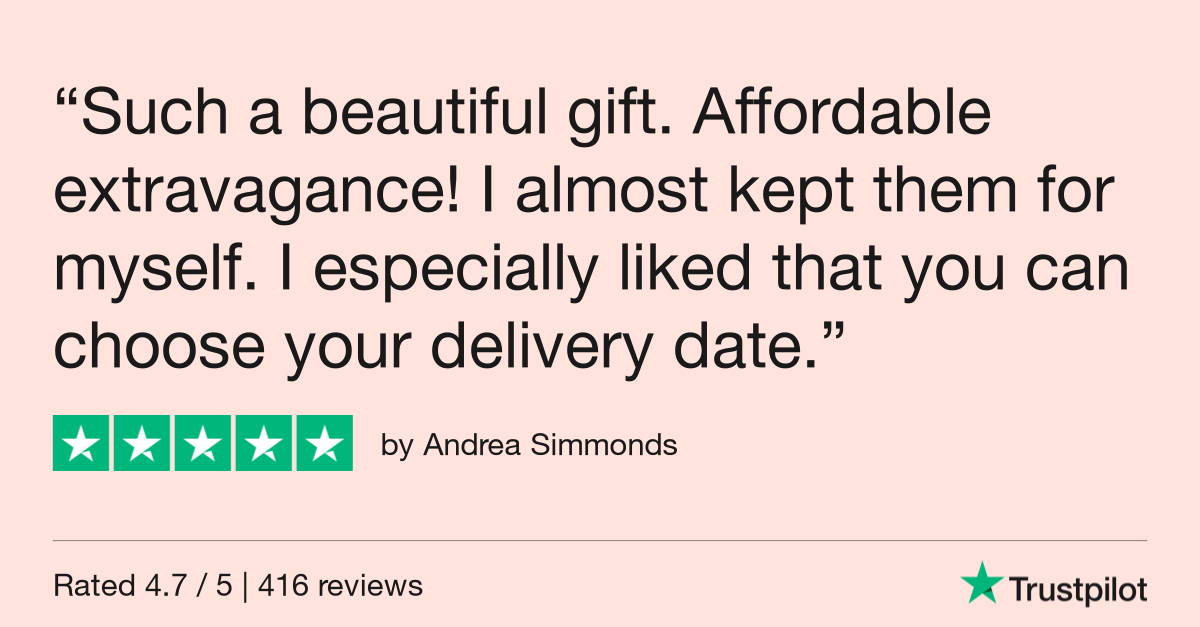Open the Trustpilot wordmark link

(1077, 590)
